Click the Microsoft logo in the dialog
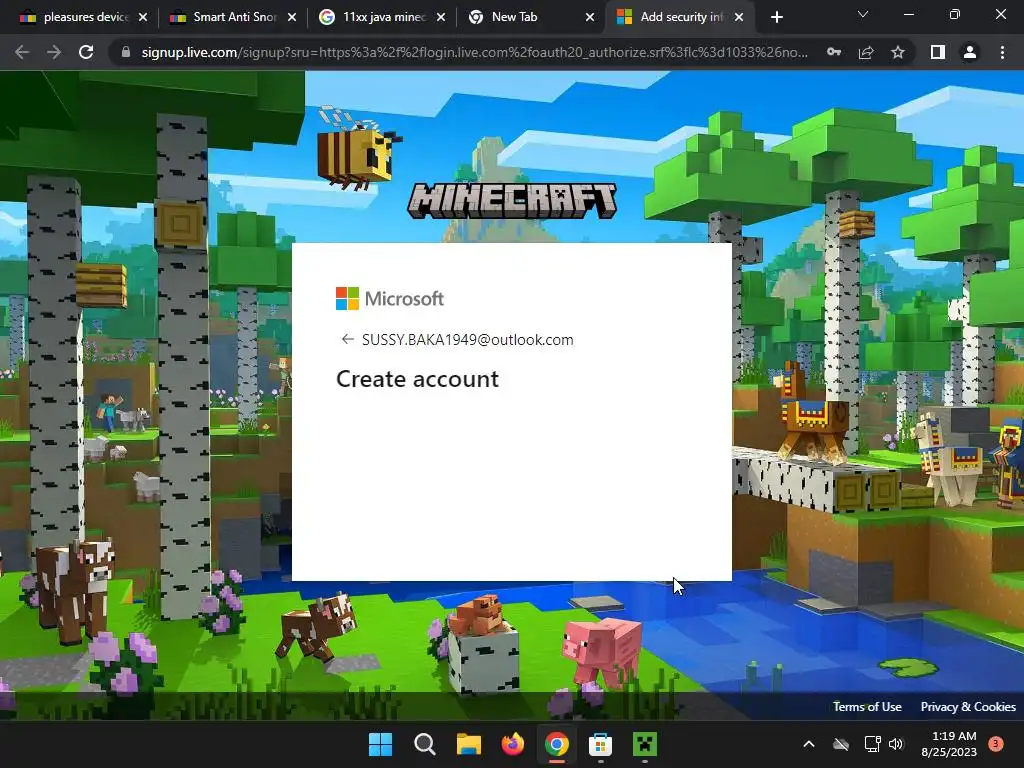 [390, 298]
